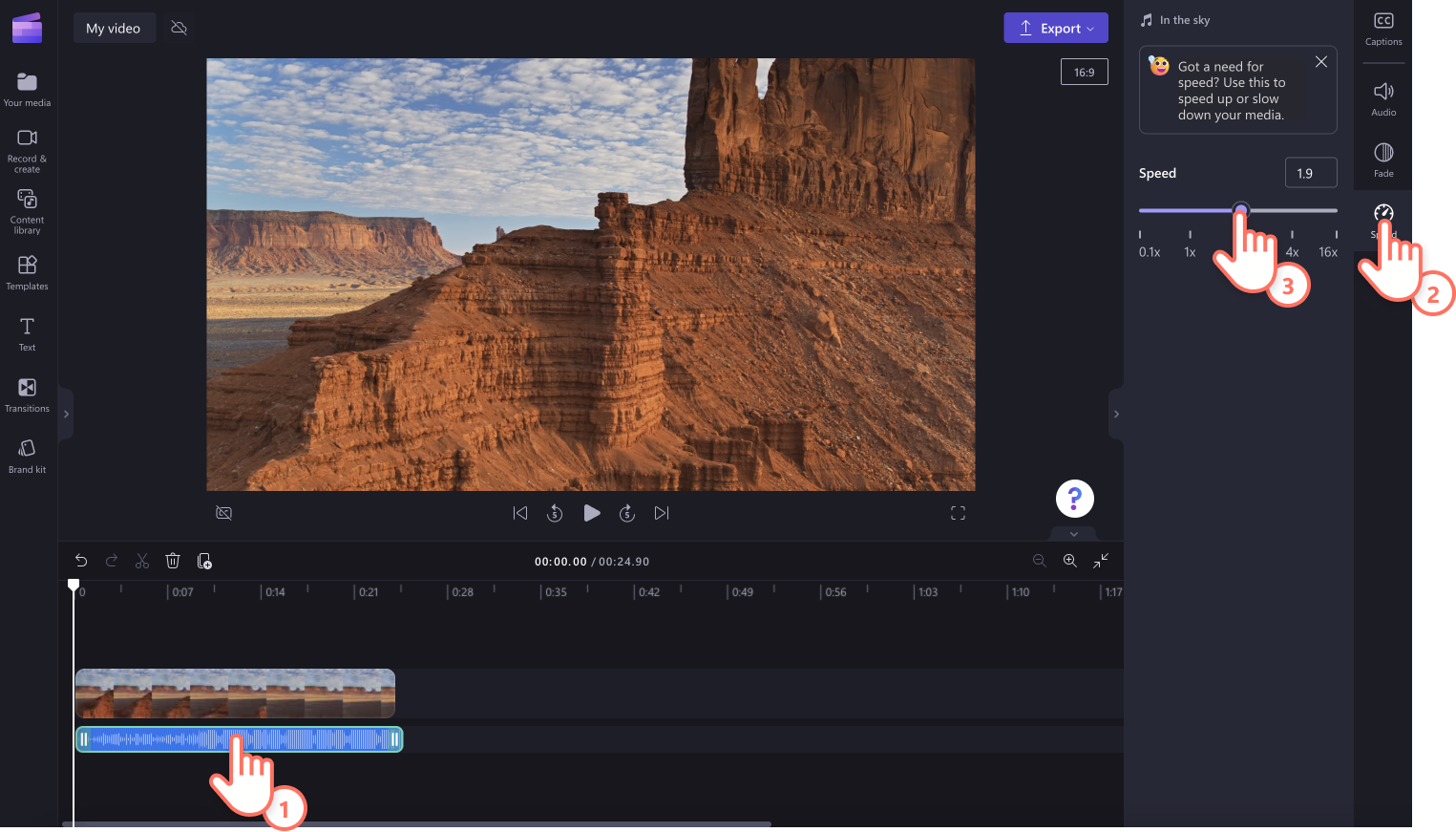Click the timeline playhead marker
This screenshot has height=832, width=1456.
74,585
